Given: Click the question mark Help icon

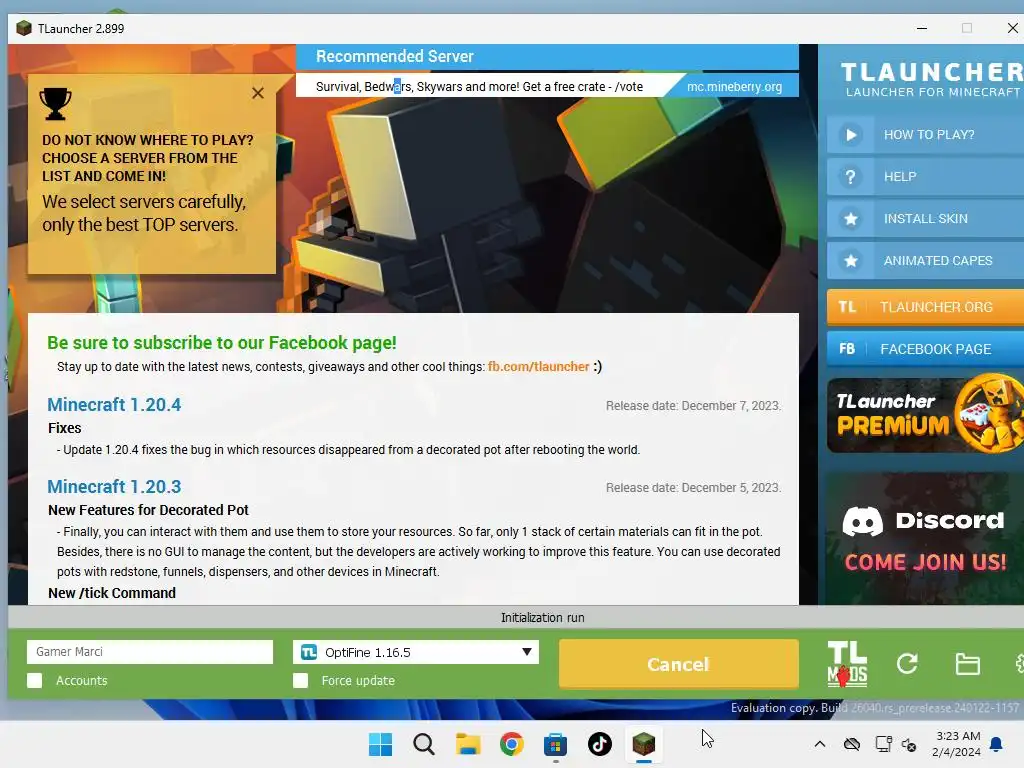Looking at the screenshot, I should click(x=851, y=177).
